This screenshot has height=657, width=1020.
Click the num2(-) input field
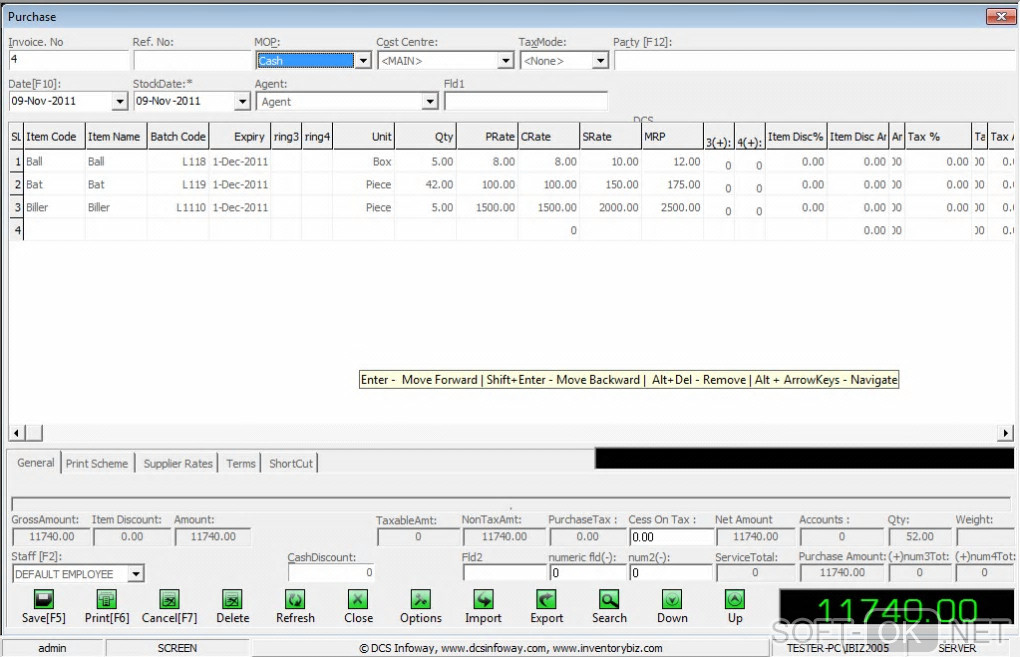[x=671, y=572]
